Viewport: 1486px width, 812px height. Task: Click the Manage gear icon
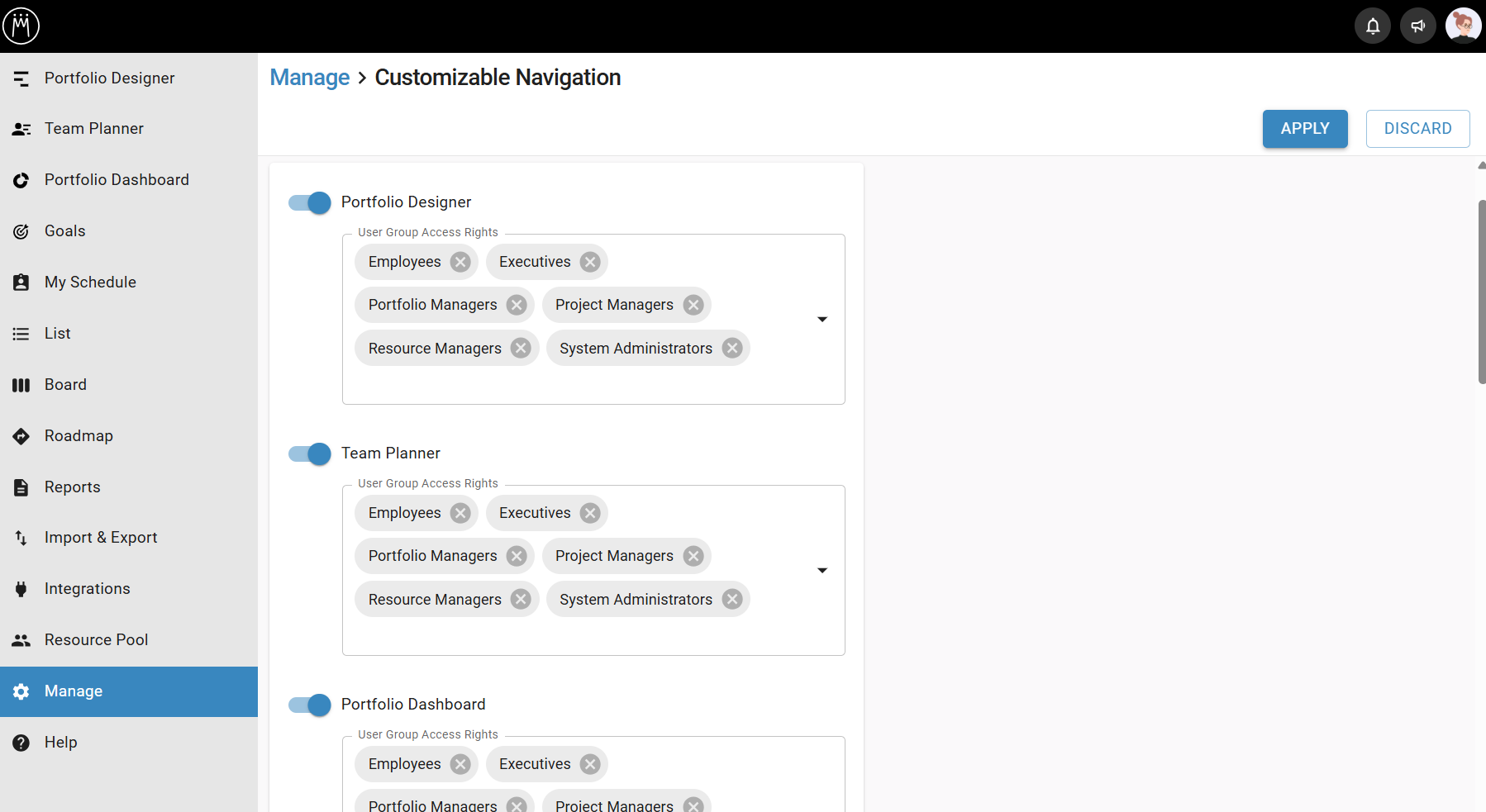pos(21,691)
